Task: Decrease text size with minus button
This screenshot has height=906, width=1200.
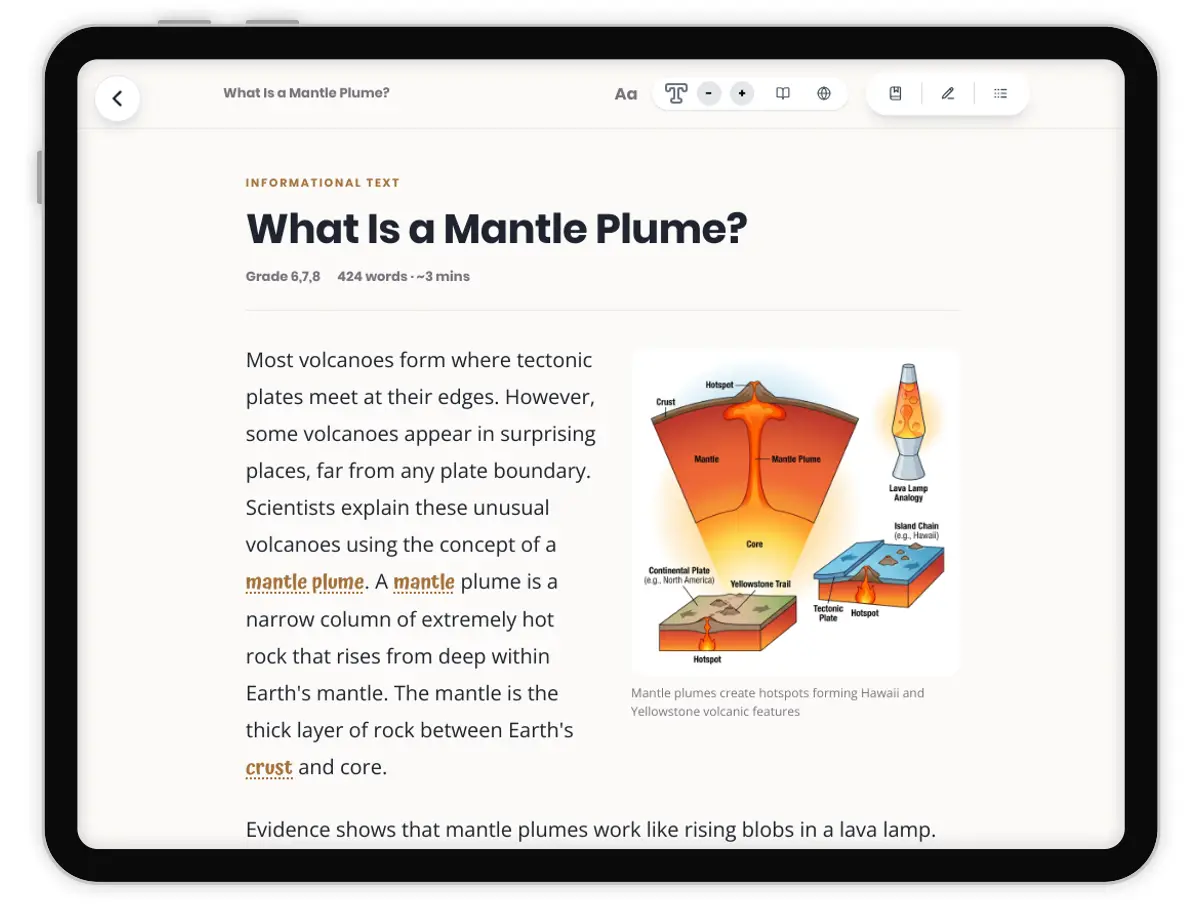Action: (709, 94)
